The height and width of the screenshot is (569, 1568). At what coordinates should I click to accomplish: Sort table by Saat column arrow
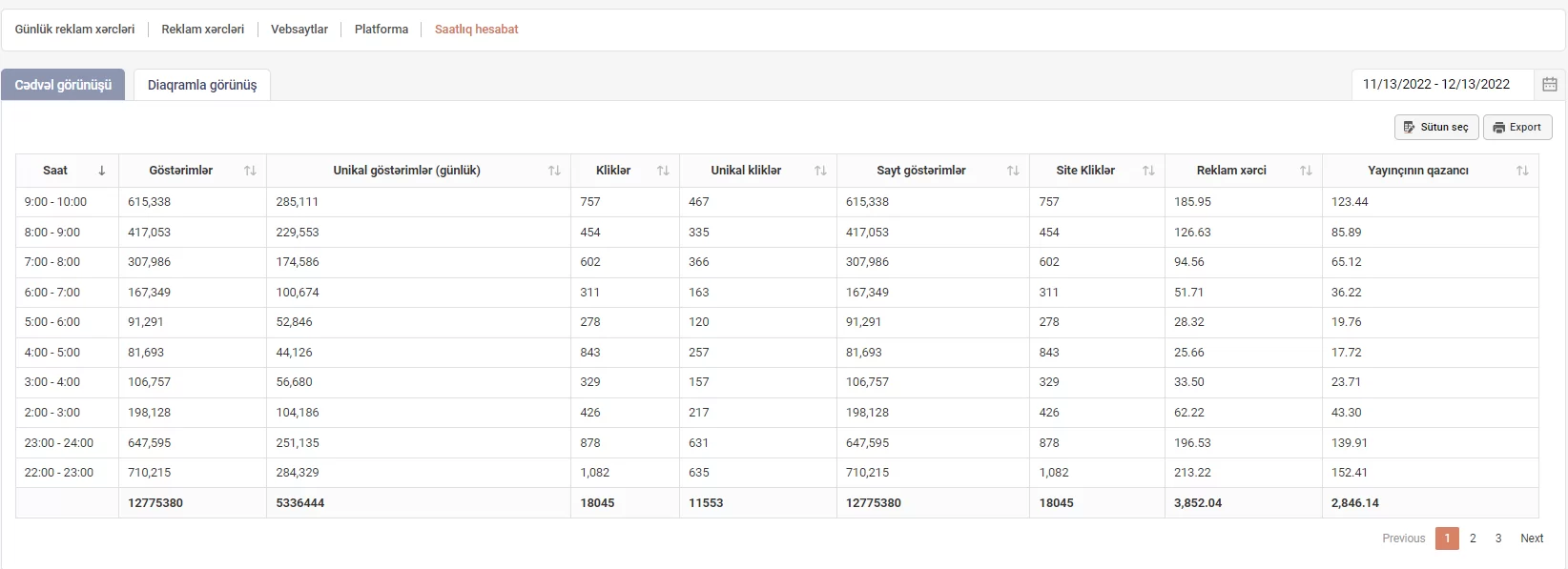point(102,171)
